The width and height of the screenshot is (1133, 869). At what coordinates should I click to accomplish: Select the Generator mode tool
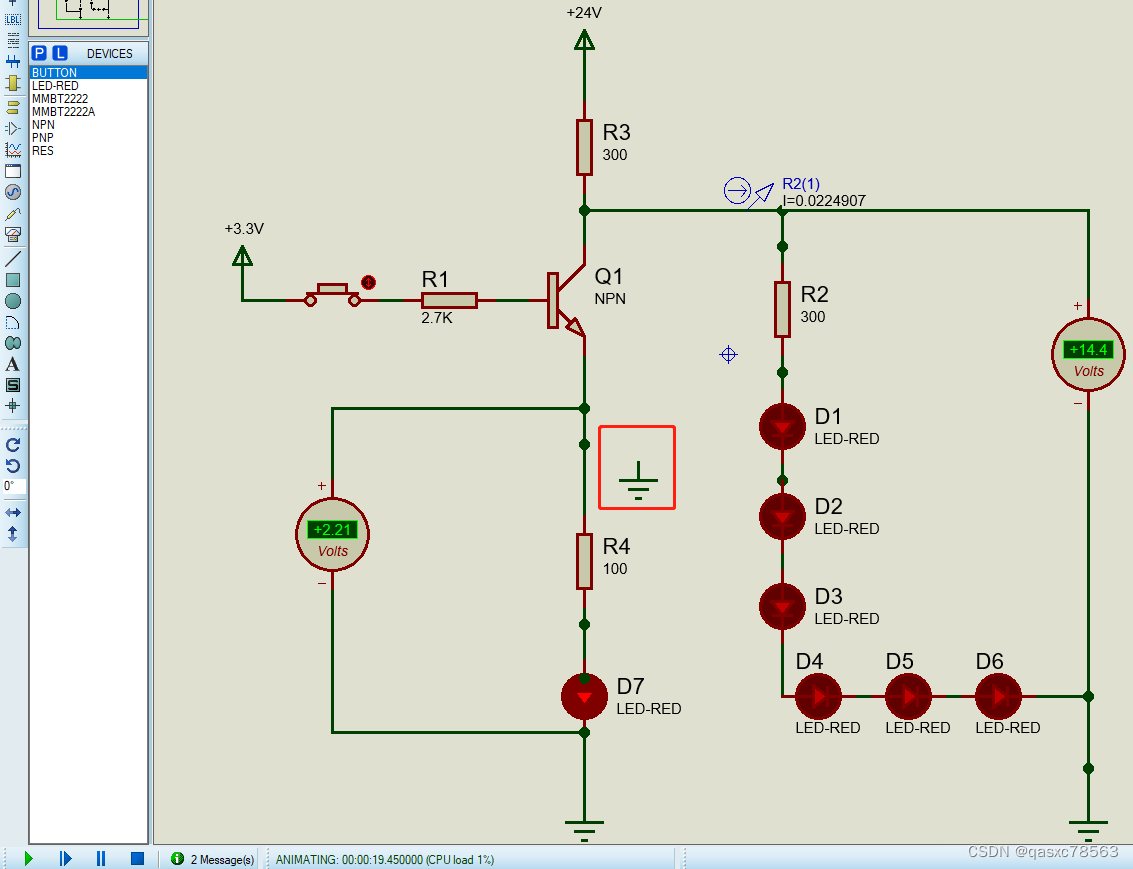[x=13, y=192]
